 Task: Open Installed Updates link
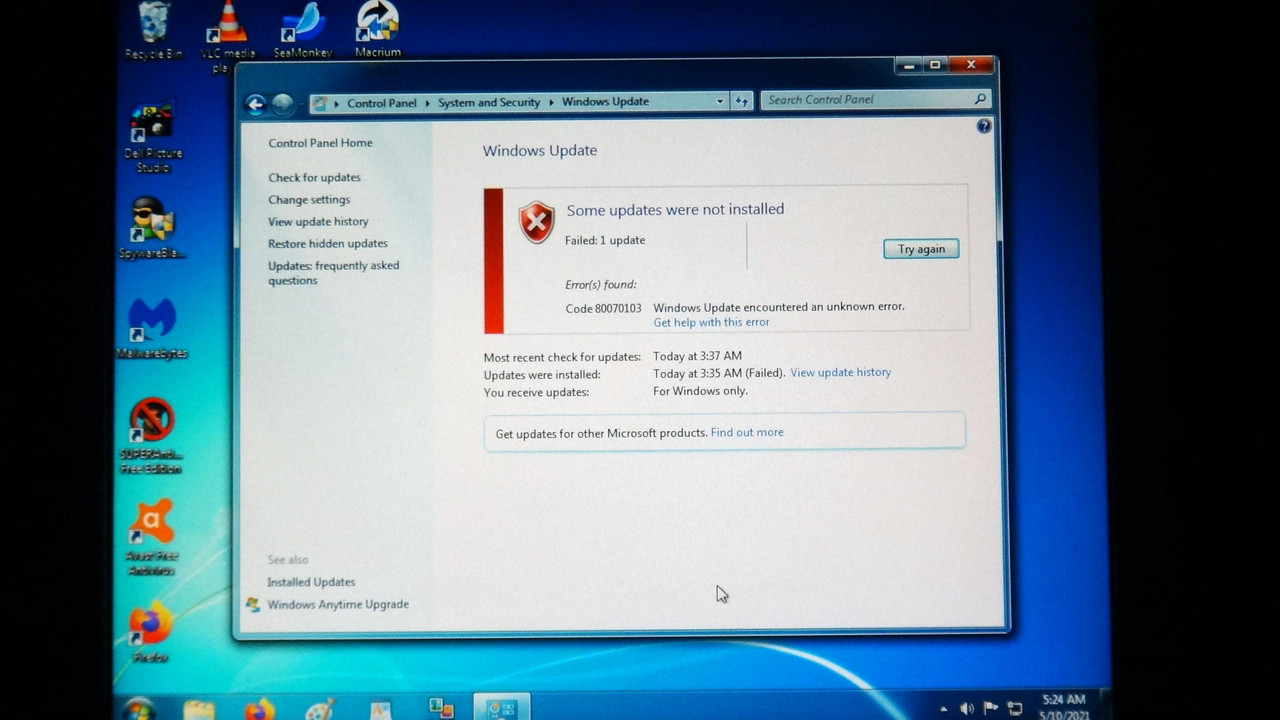pyautogui.click(x=311, y=582)
